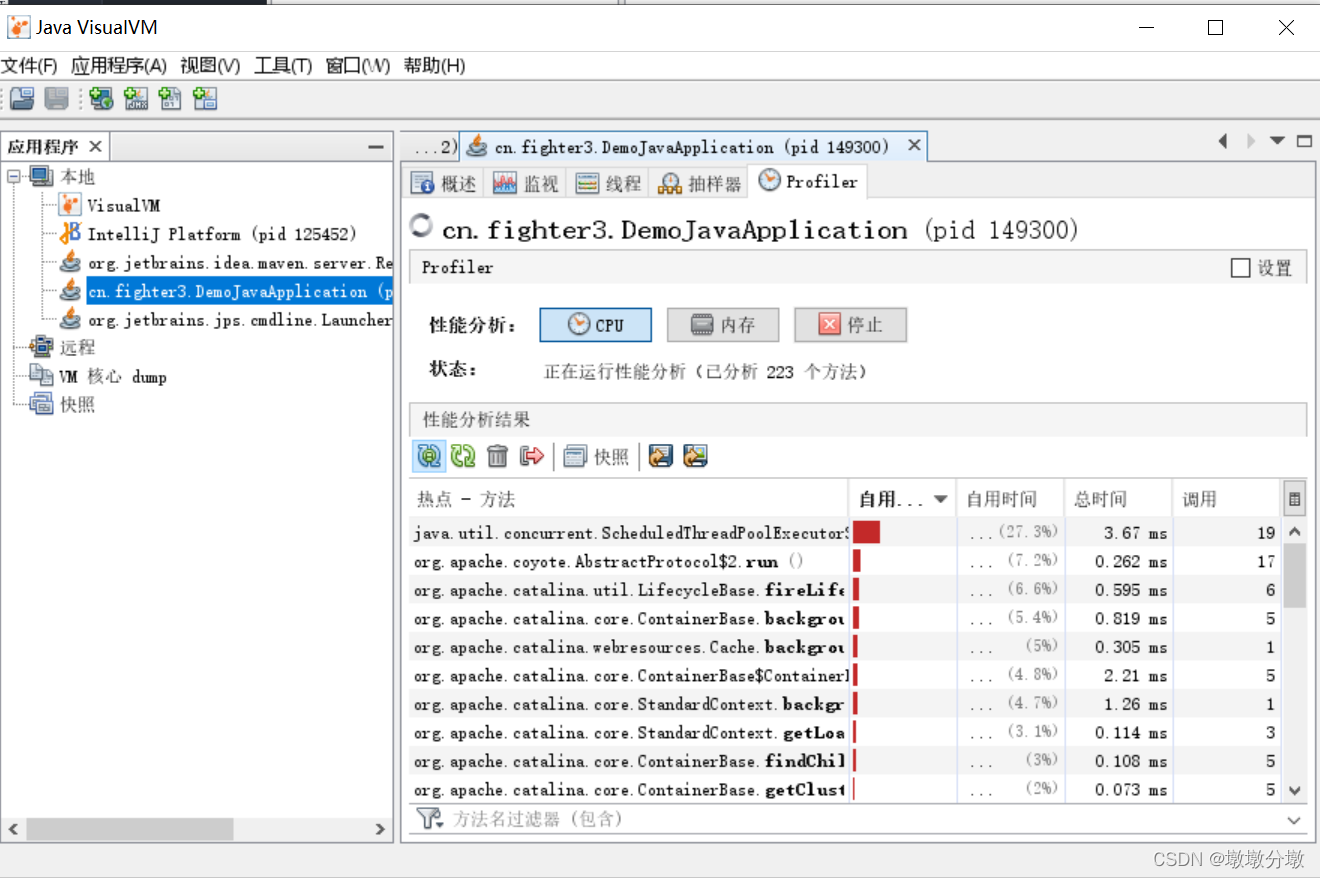
Task: Switch to the 监视 tab
Action: pos(527,183)
